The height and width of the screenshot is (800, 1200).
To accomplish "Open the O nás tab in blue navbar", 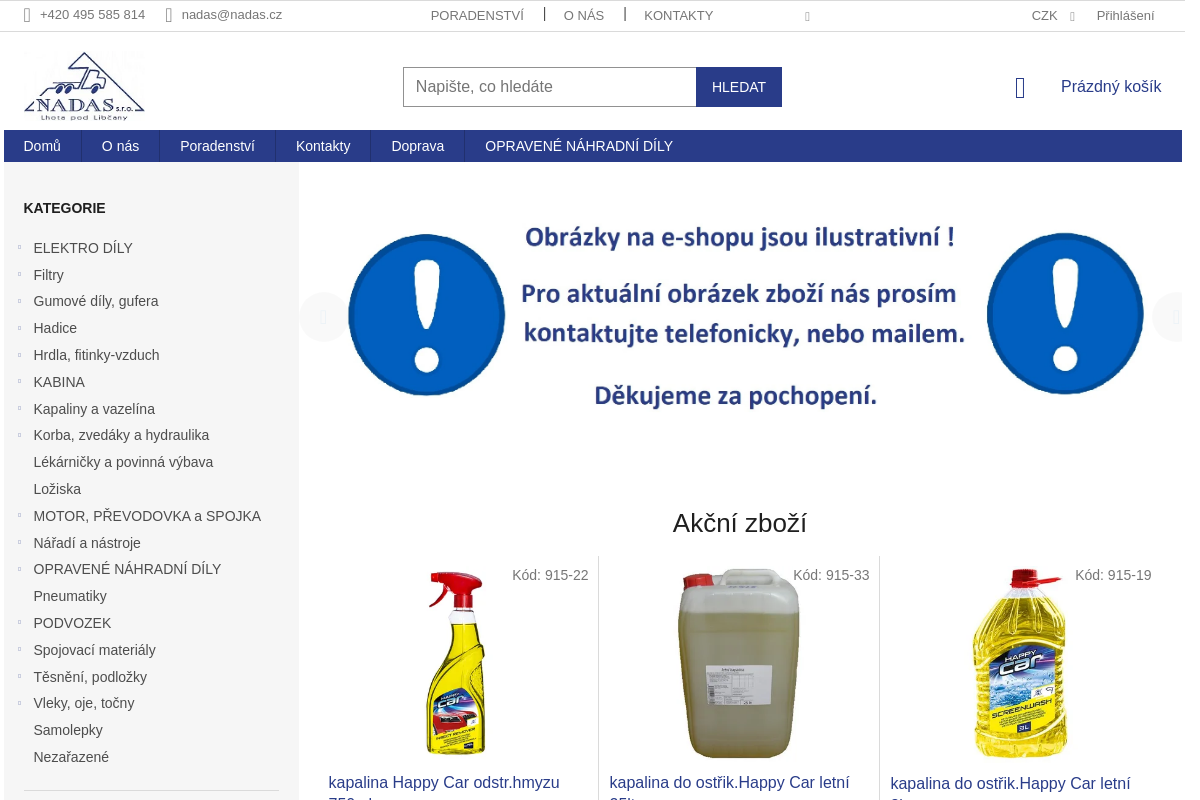I will click(x=120, y=146).
